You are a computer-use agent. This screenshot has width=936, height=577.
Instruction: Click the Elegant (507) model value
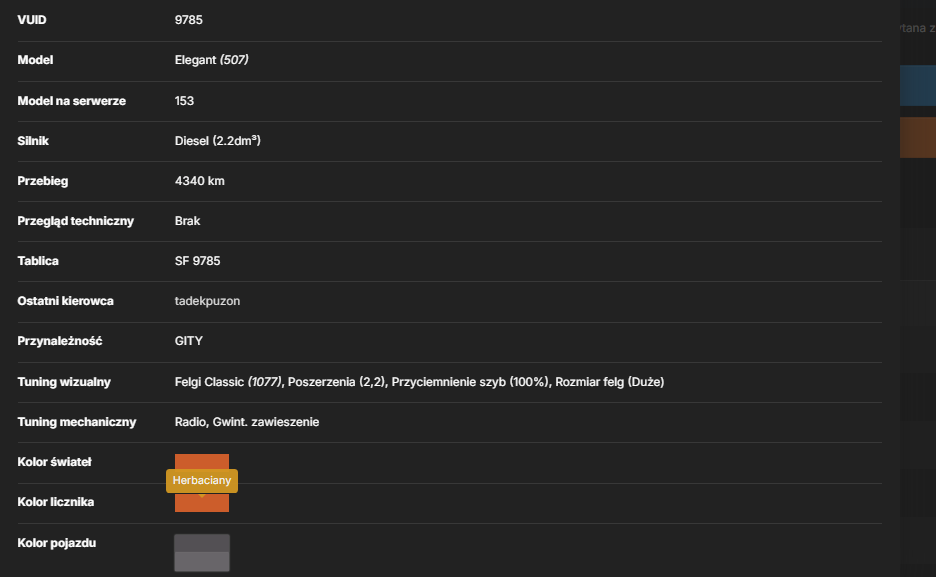[211, 60]
